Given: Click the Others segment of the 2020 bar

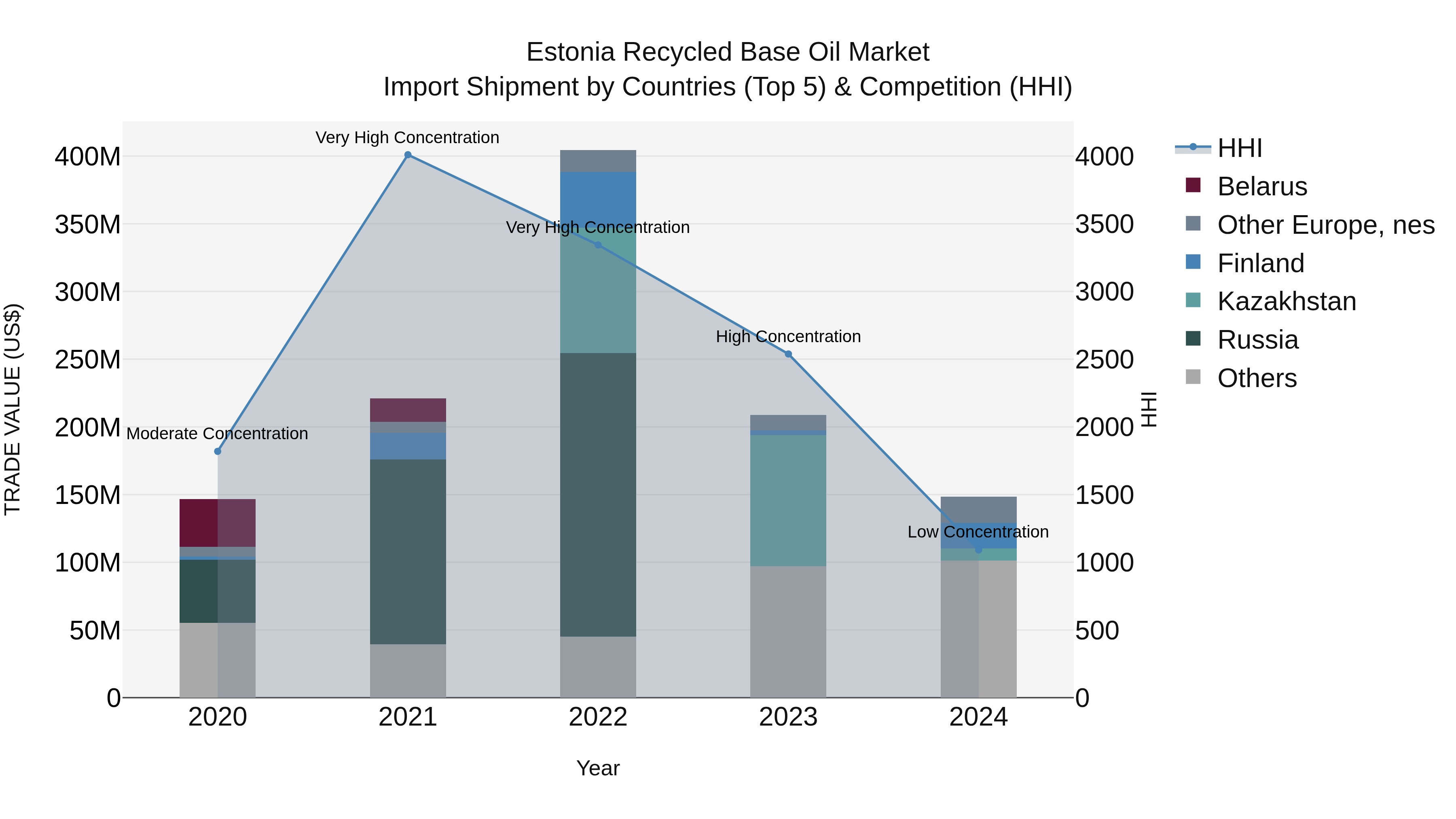Looking at the screenshot, I should point(218,660).
